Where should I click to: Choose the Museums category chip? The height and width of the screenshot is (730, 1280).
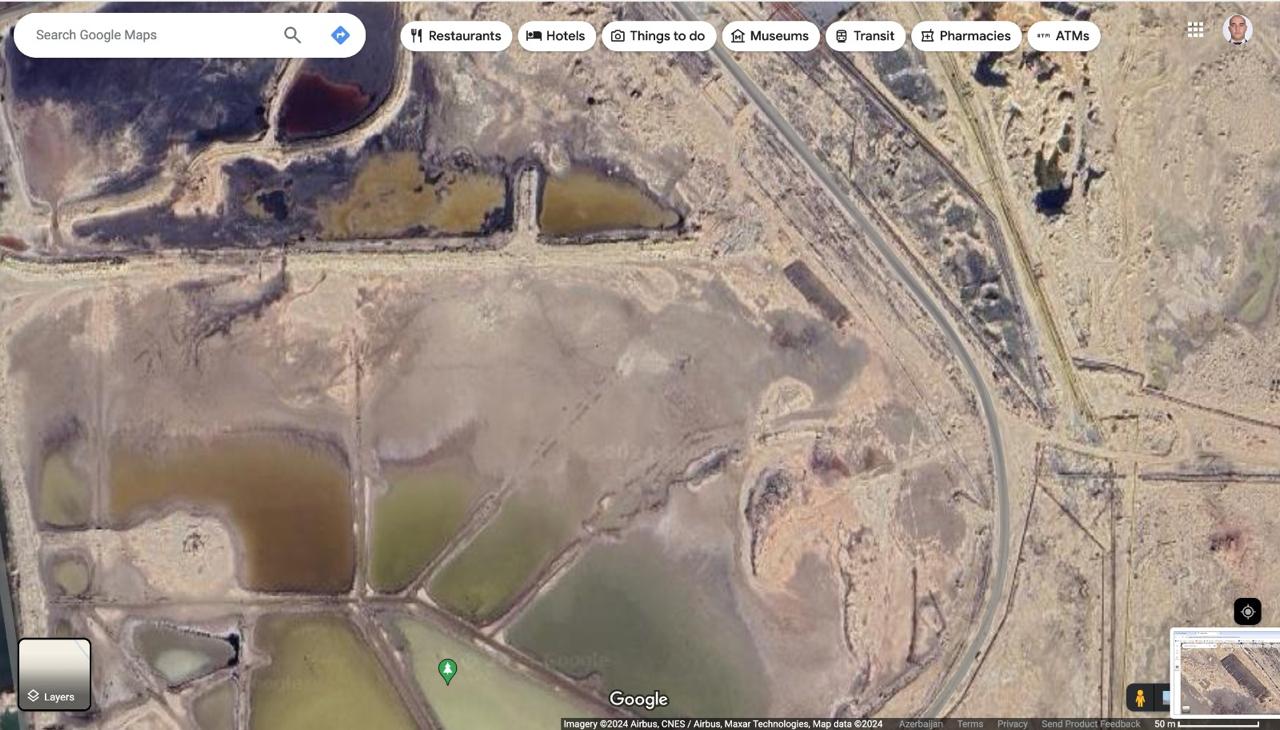coord(770,36)
